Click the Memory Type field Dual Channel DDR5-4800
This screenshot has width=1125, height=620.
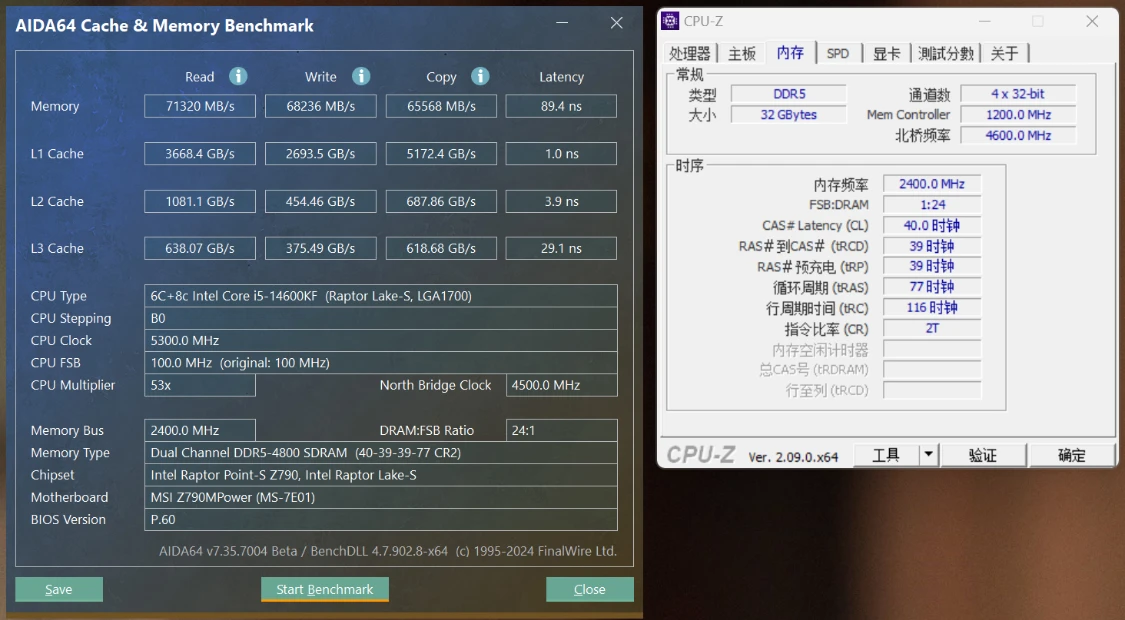pos(381,453)
